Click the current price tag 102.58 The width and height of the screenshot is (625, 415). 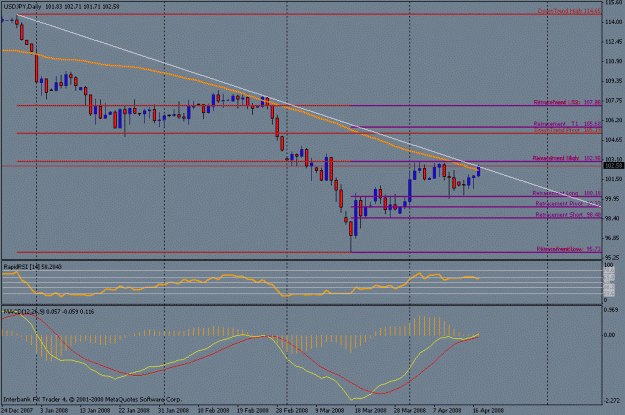point(613,166)
